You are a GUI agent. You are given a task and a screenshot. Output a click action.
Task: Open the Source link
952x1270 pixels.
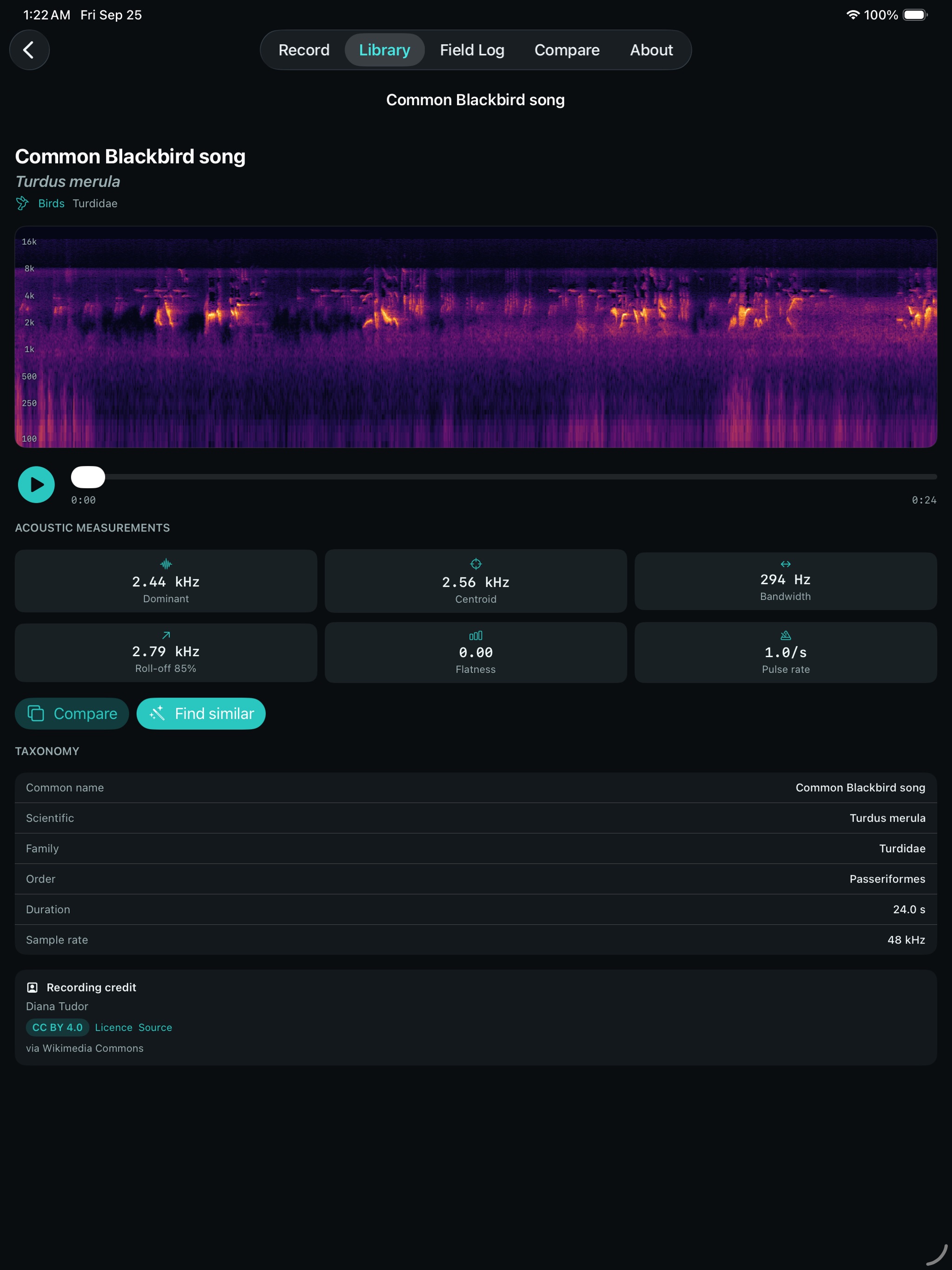coord(155,1028)
